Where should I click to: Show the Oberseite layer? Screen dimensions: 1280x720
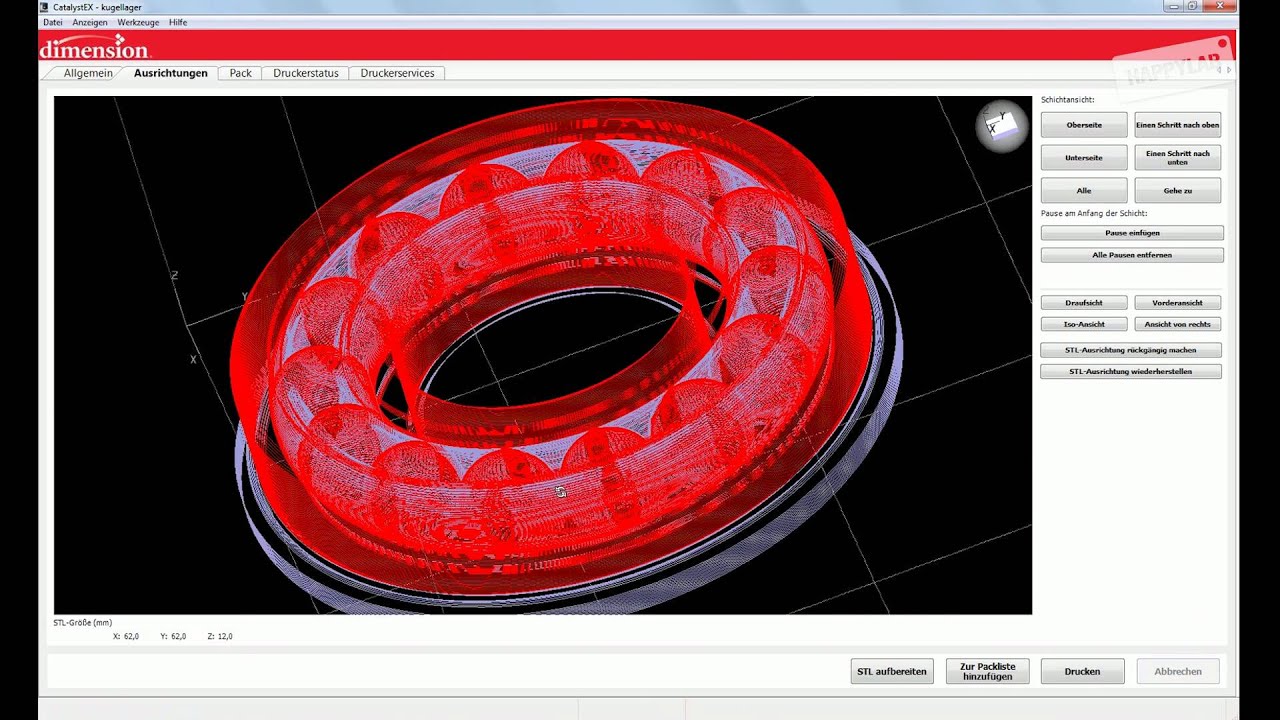[x=1084, y=125]
